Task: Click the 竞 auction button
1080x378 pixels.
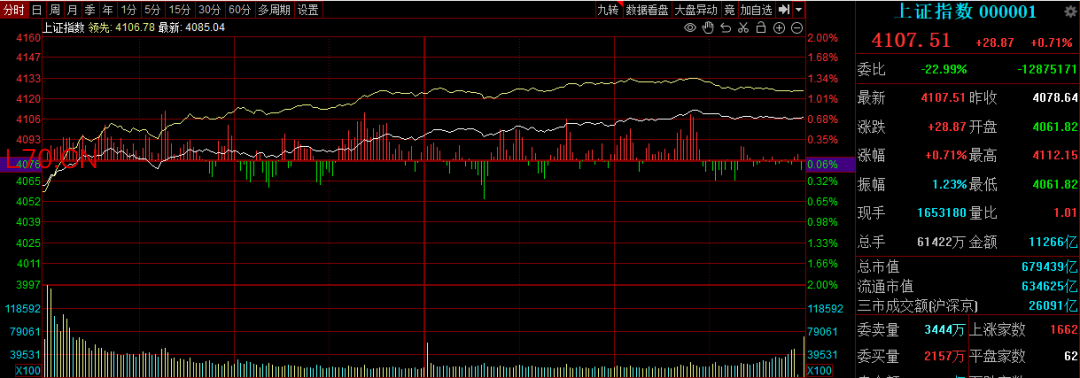Action: tap(729, 10)
